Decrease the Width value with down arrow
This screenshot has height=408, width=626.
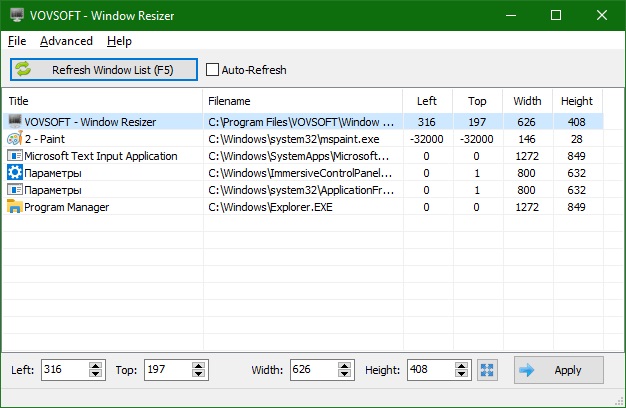[x=344, y=374]
